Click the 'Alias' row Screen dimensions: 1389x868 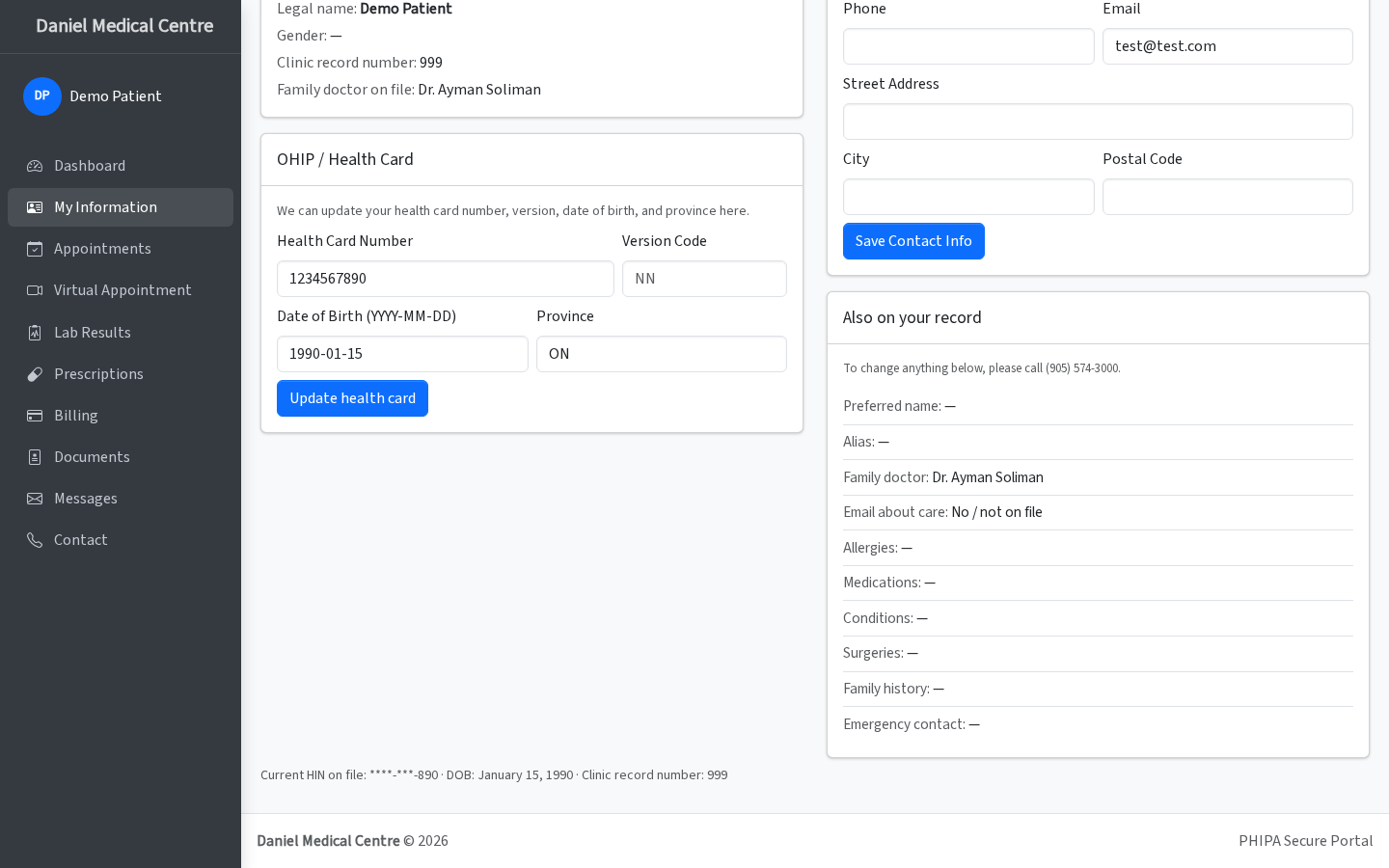click(x=1098, y=442)
